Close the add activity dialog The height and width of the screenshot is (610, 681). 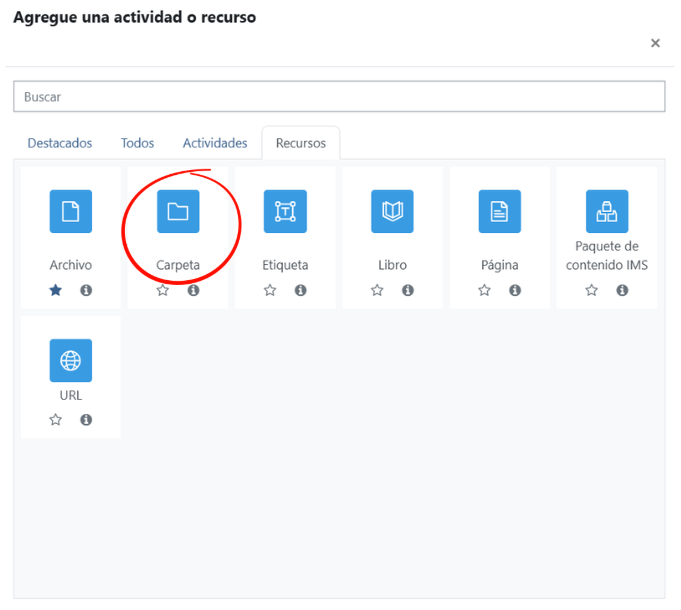pos(655,43)
